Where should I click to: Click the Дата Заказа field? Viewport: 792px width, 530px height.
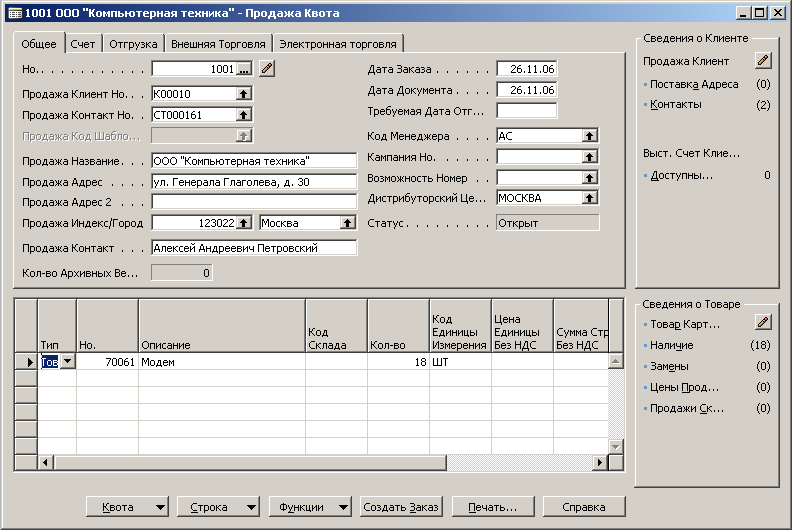(x=526, y=69)
